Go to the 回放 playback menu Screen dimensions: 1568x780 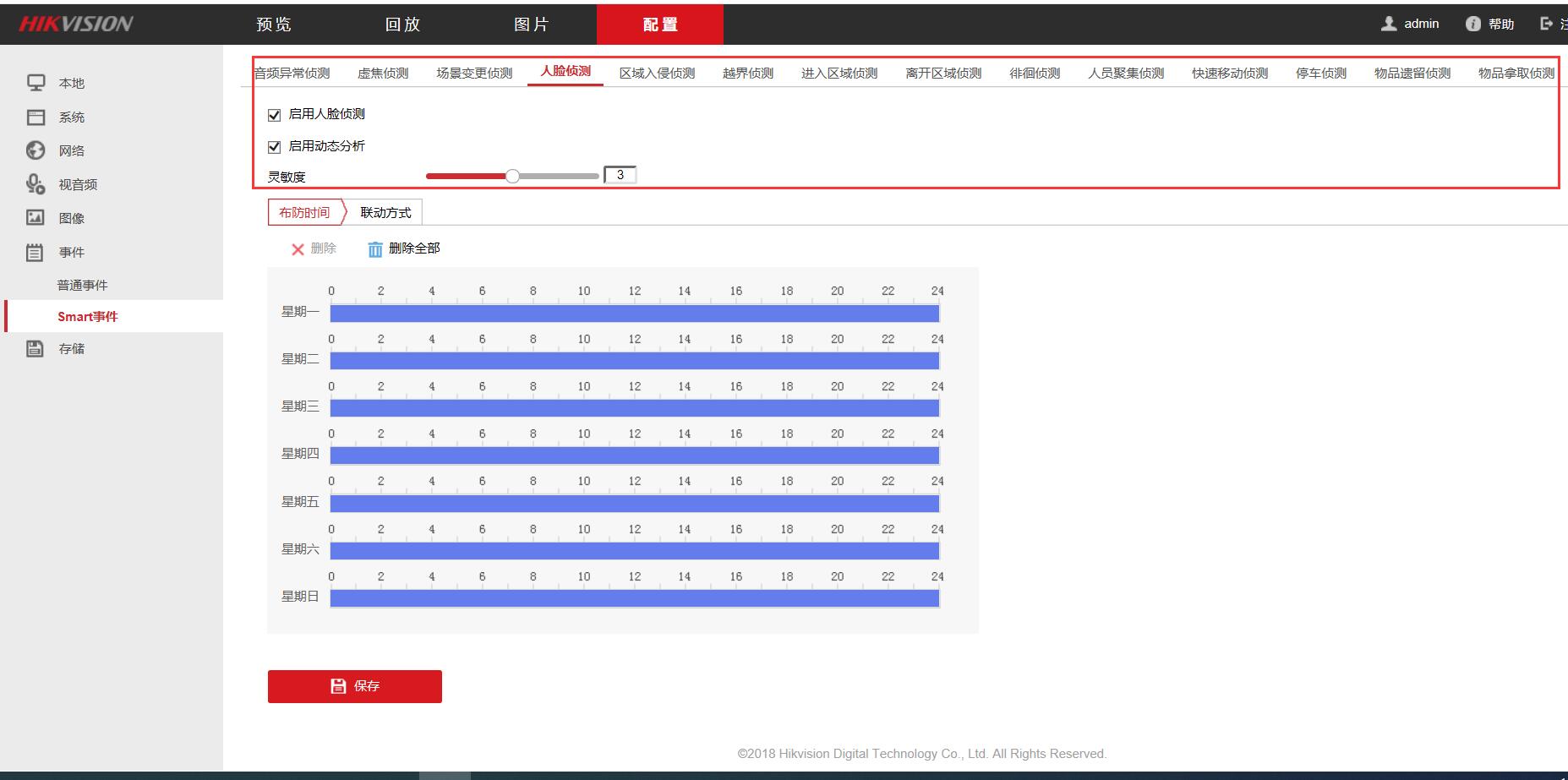coord(402,25)
